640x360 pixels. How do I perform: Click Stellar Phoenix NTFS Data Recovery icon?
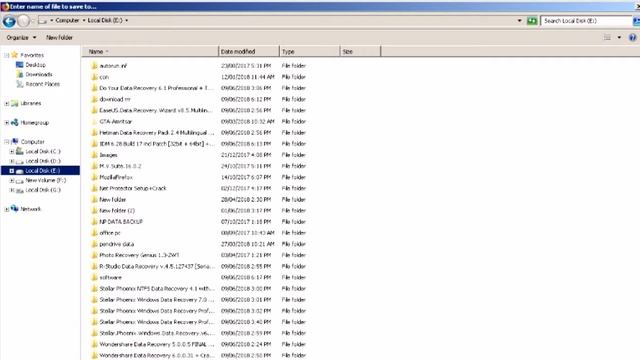94,289
